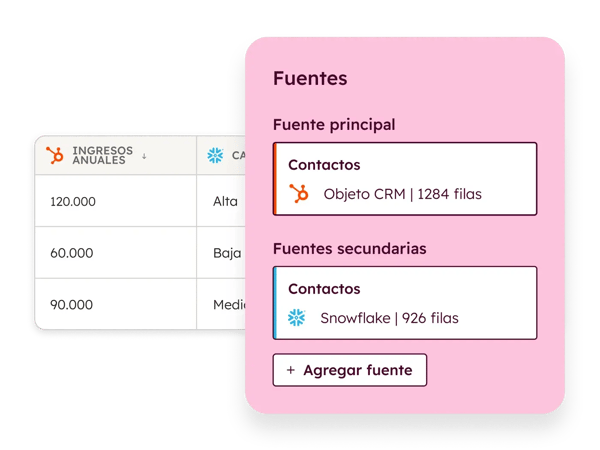Viewport: 600px width, 450px height.
Task: Click HubSpot icon in Ingresos Anuales header
Action: click(x=55, y=155)
